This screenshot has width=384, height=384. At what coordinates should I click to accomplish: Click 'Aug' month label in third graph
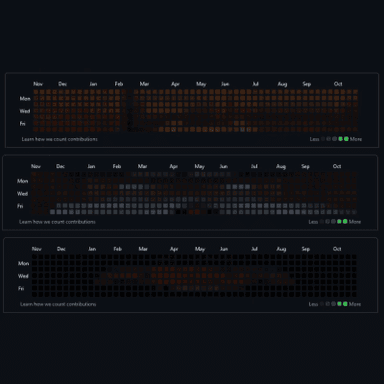[281, 249]
